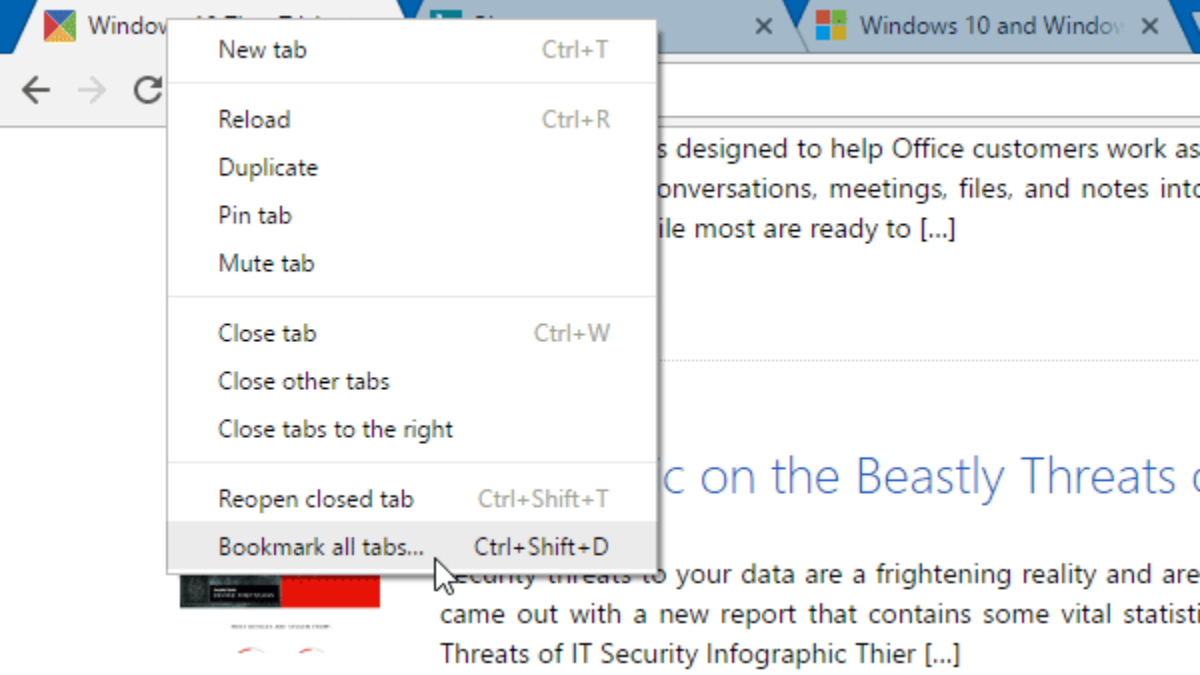Choose "Close tabs to the right"

[x=335, y=429]
